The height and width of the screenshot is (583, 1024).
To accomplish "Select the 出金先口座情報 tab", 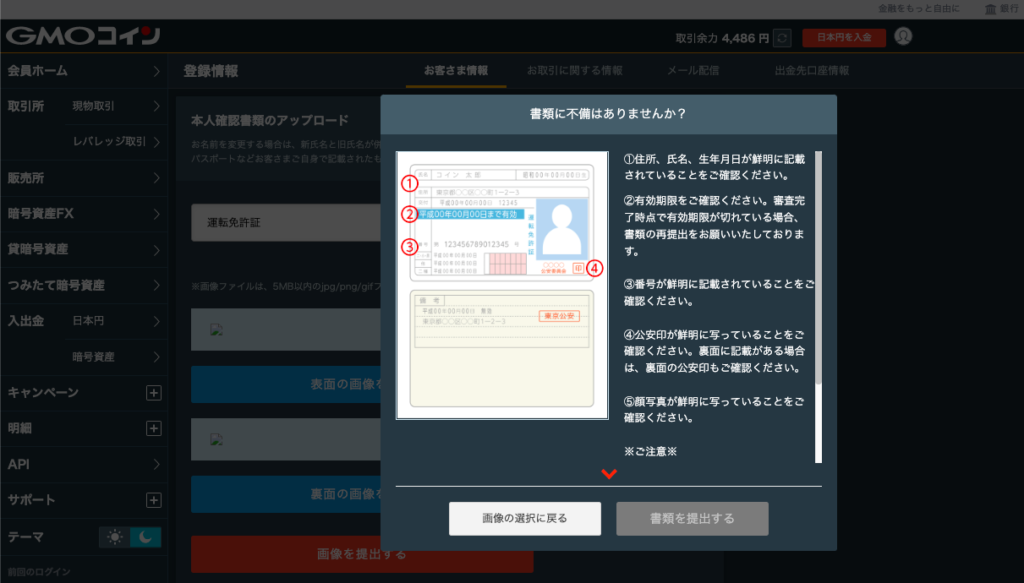I will [x=812, y=71].
